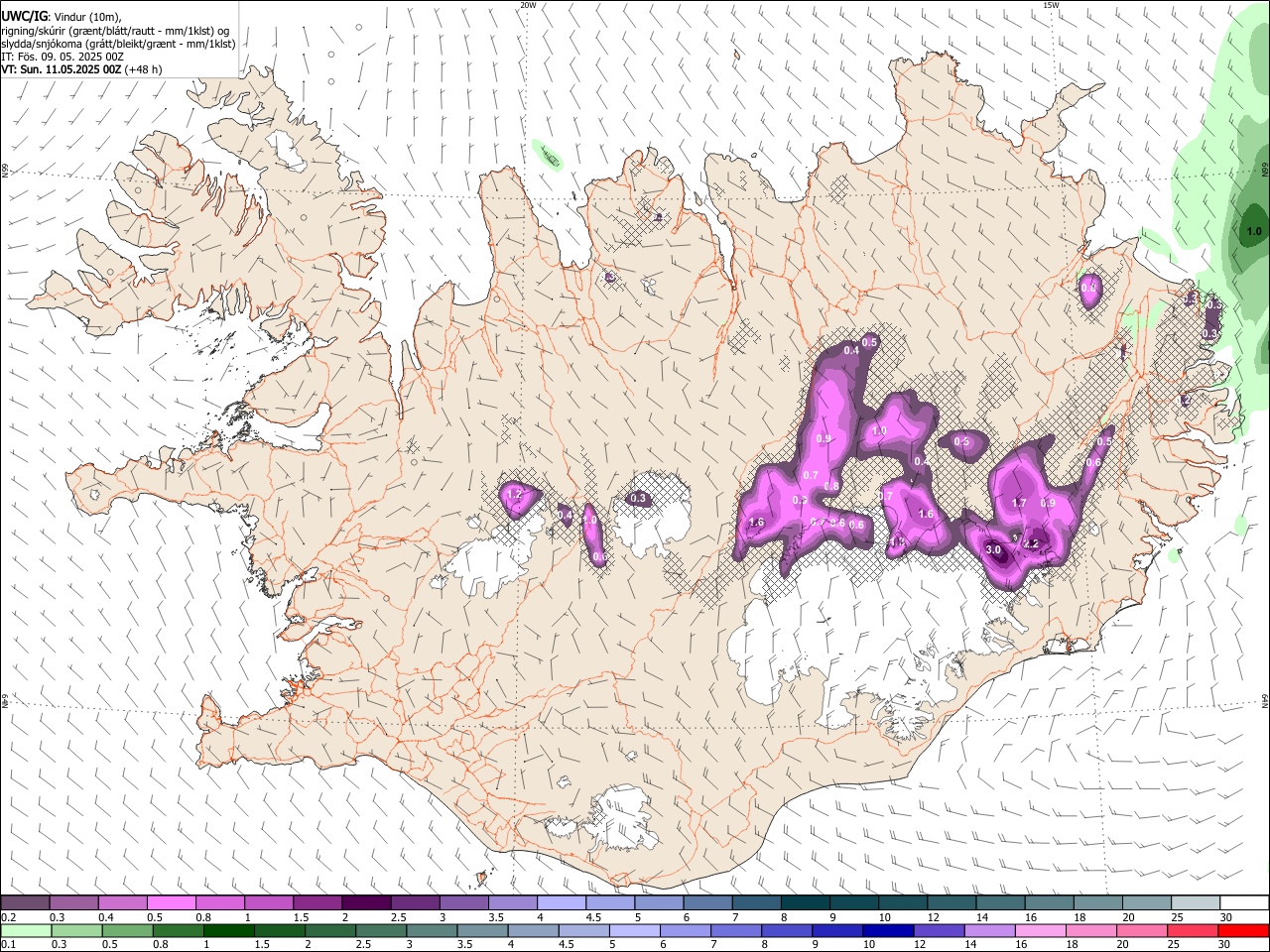Screen dimensions: 1270x952
Task: Select the palest green 0.1 swatch in lower legend
Action: click(x=27, y=930)
